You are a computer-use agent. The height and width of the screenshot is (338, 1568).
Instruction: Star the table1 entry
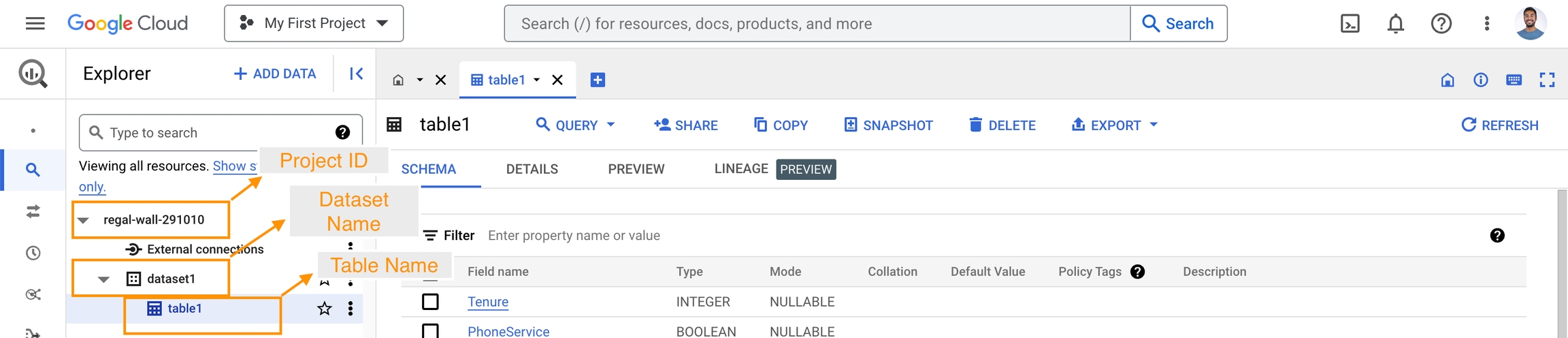point(325,309)
